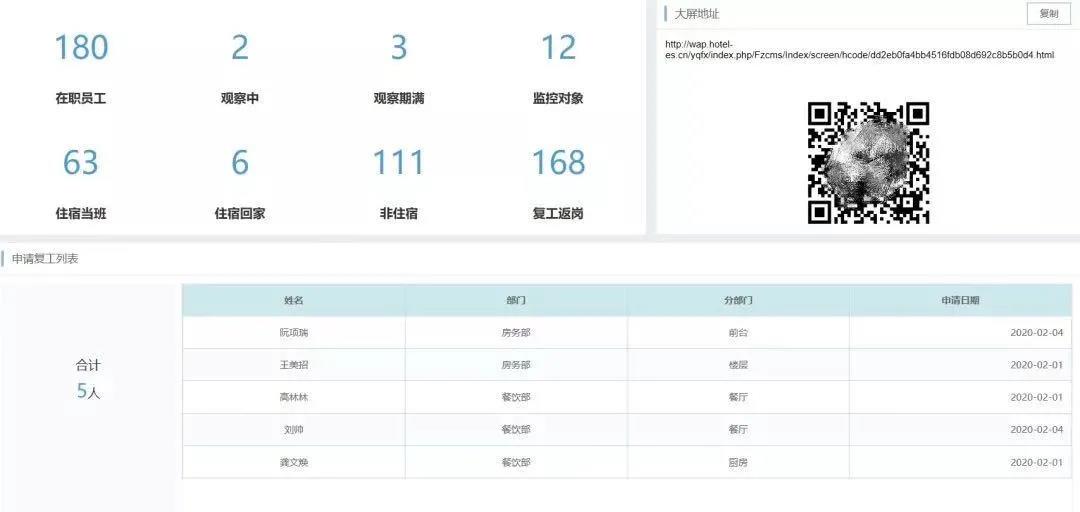
Task: Click the 观察期满 count of 3
Action: pyautogui.click(x=399, y=48)
